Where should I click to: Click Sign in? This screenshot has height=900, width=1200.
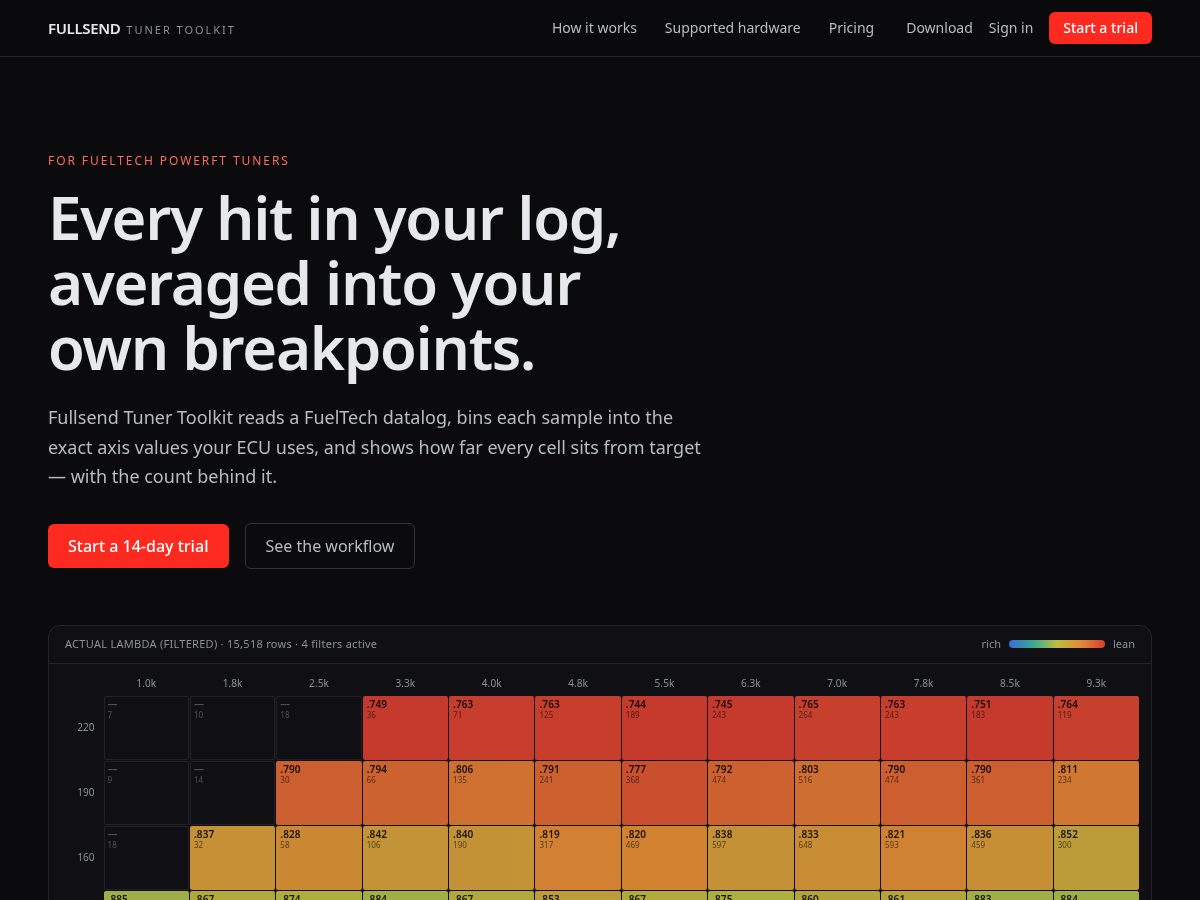click(1010, 28)
